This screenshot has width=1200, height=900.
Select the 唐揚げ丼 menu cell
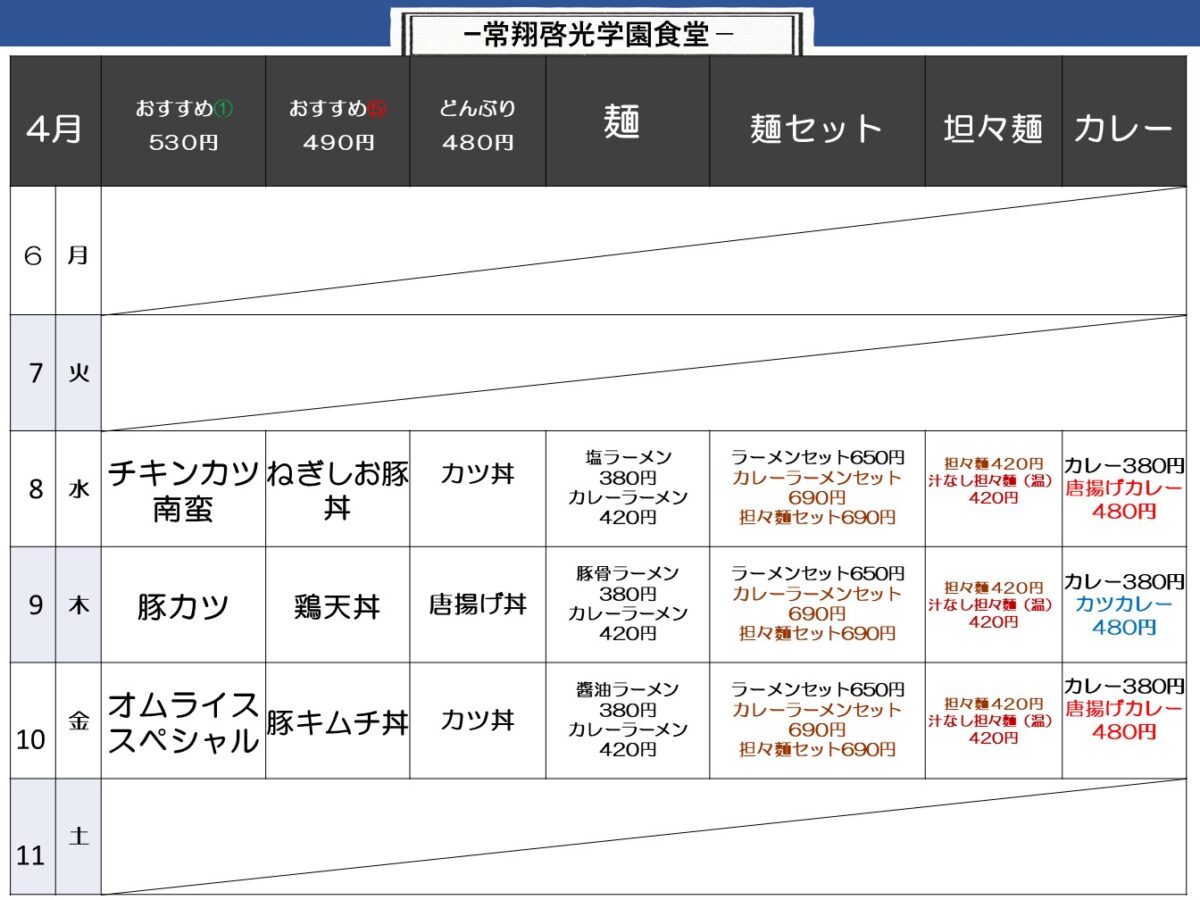click(477, 605)
